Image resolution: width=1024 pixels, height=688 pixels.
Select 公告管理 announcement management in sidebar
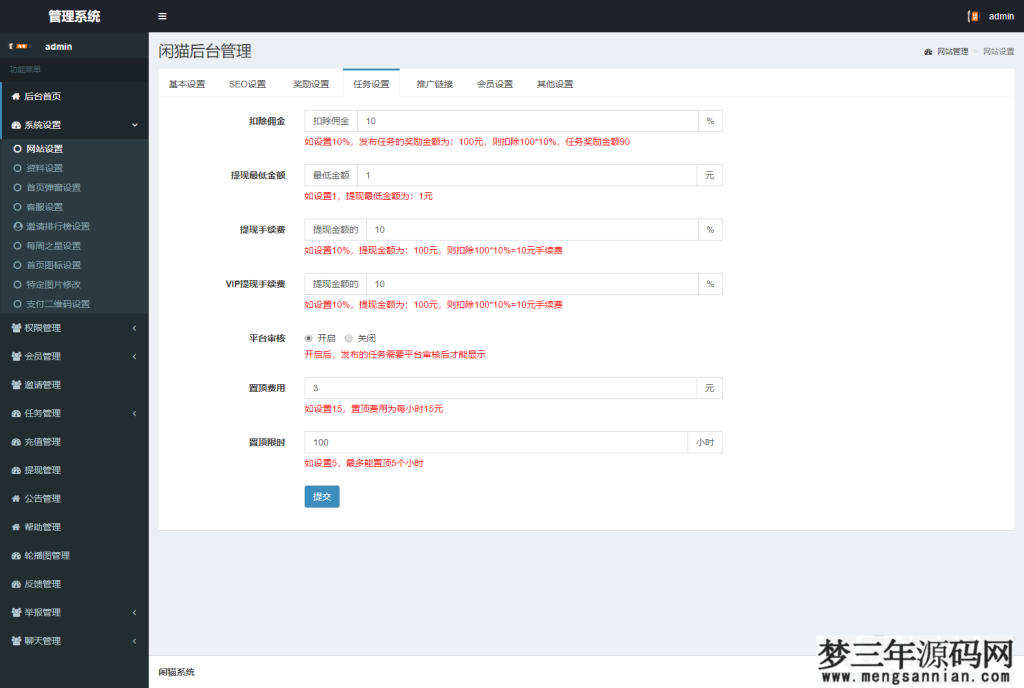[44, 498]
